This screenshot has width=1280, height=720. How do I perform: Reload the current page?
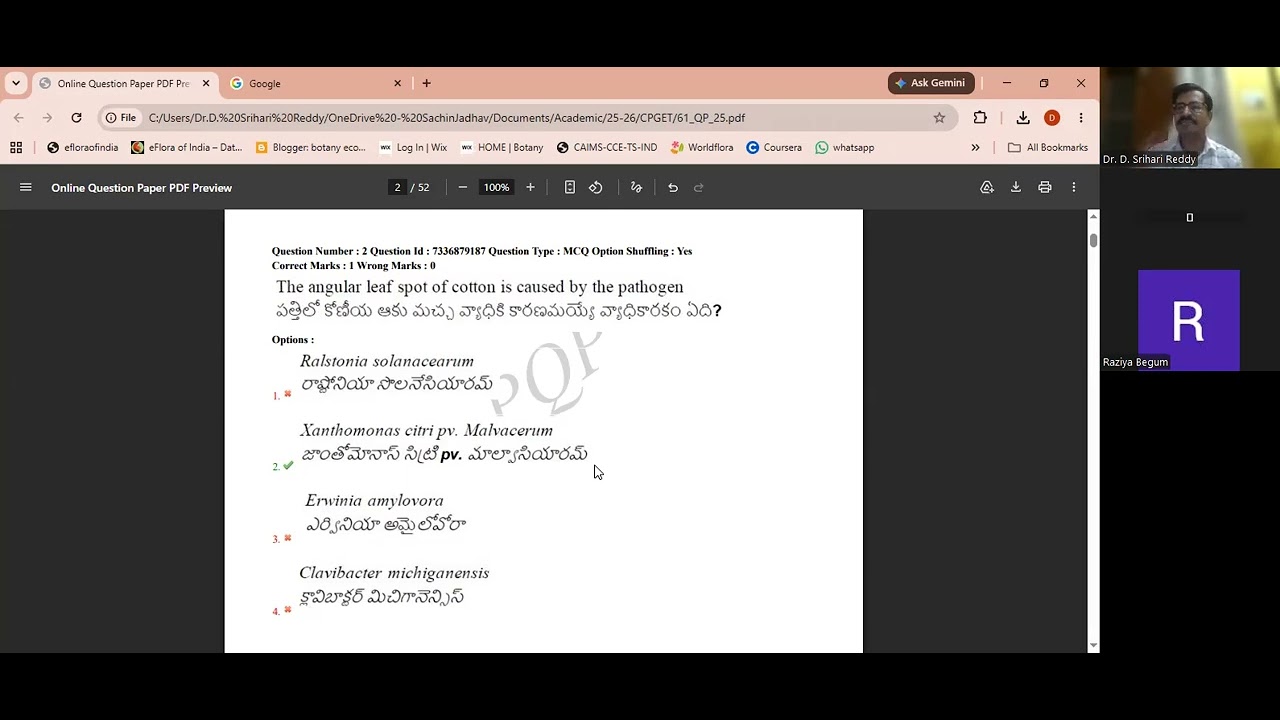coord(76,118)
